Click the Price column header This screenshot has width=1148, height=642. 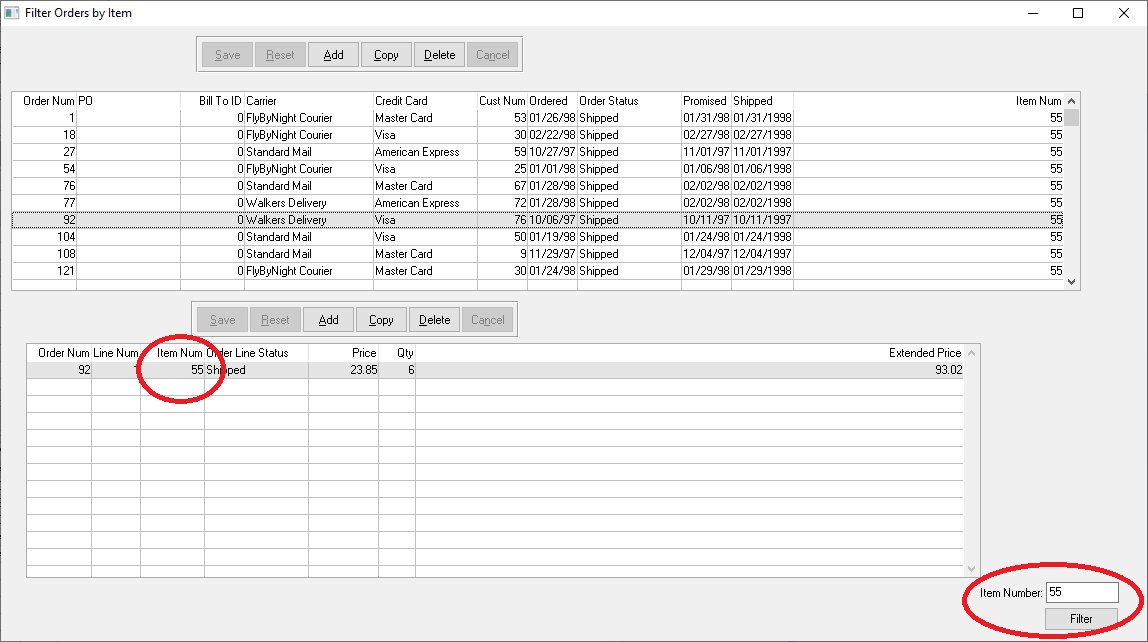click(x=364, y=353)
